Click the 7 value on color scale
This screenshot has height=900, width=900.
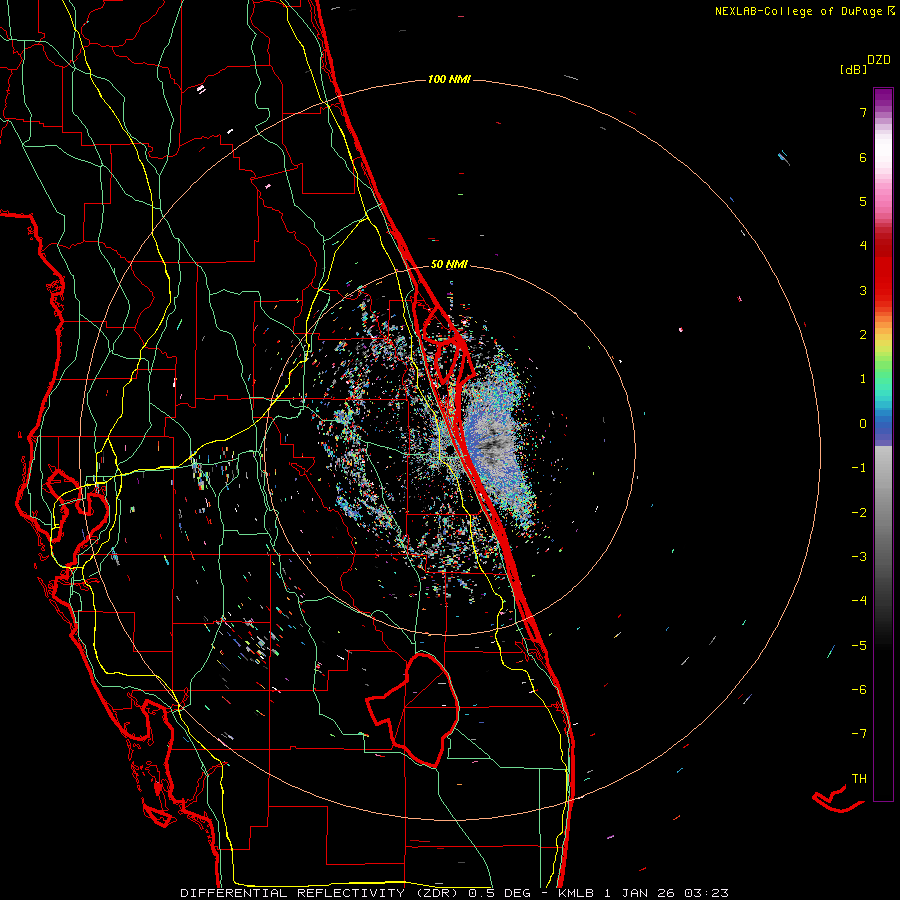[863, 112]
